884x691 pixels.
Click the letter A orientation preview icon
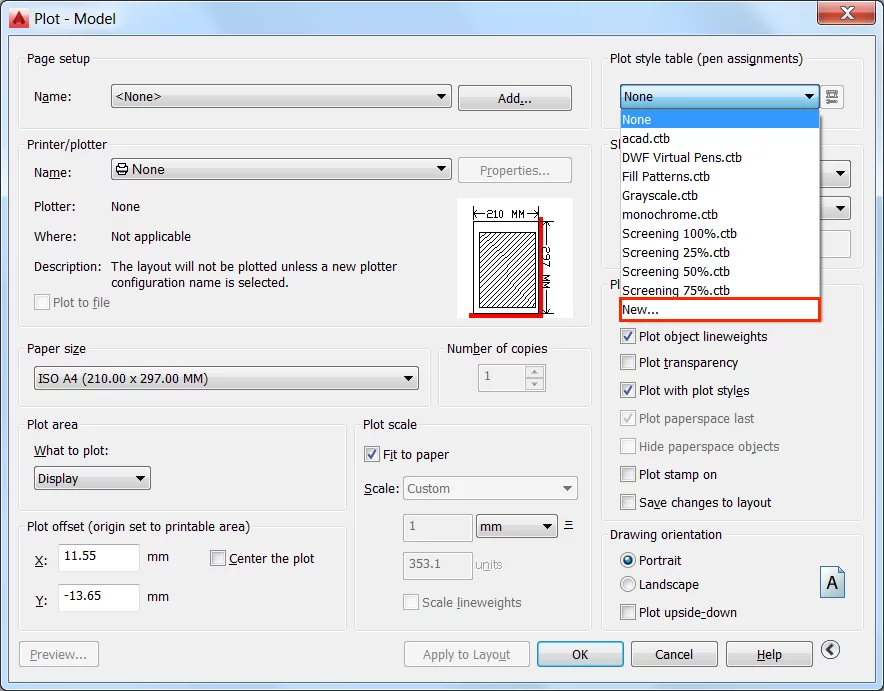coord(832,582)
